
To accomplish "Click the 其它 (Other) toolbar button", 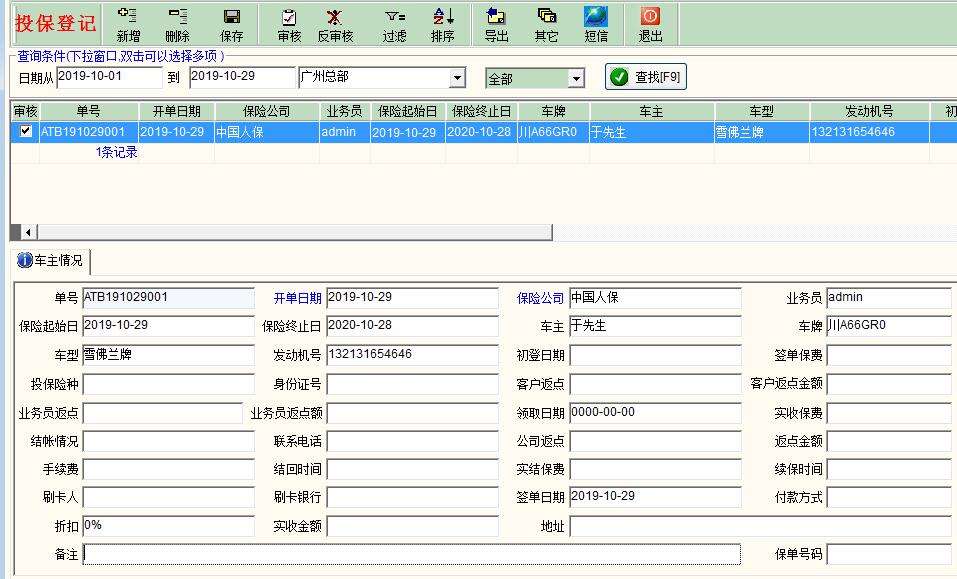I will (546, 24).
